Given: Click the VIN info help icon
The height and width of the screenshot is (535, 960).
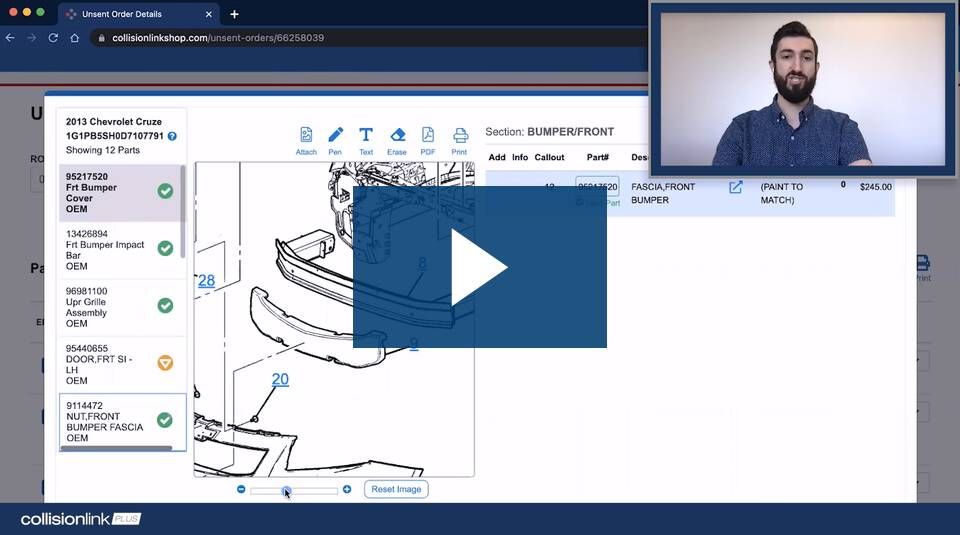Looking at the screenshot, I should click(x=172, y=136).
